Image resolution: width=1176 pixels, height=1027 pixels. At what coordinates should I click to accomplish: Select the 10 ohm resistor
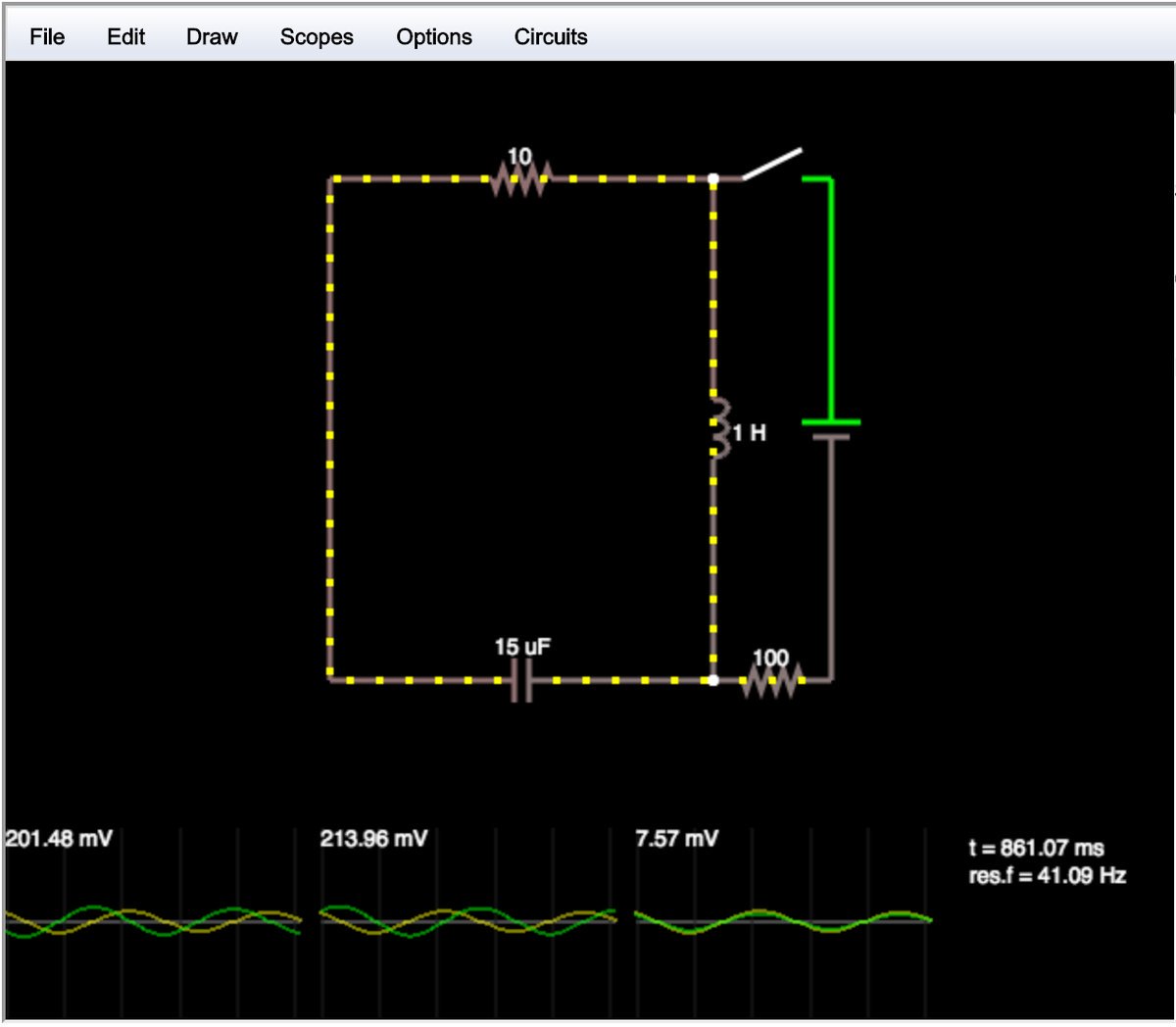[521, 178]
